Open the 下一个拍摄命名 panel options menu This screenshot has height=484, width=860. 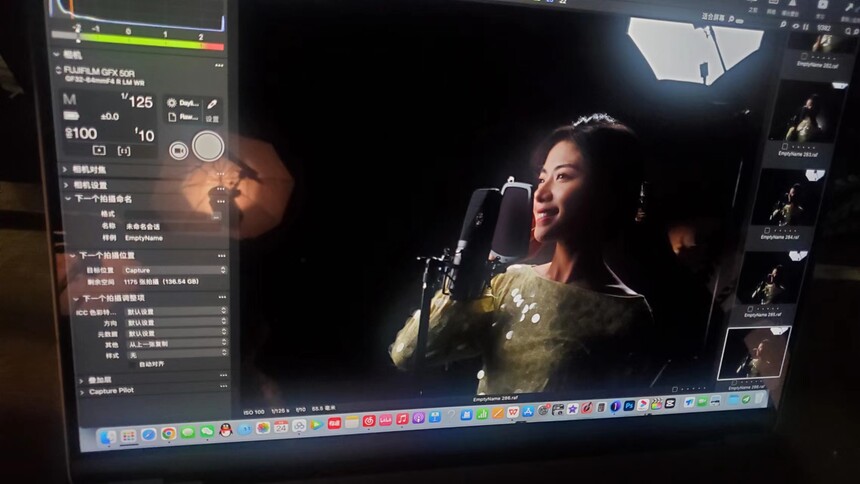click(x=221, y=201)
